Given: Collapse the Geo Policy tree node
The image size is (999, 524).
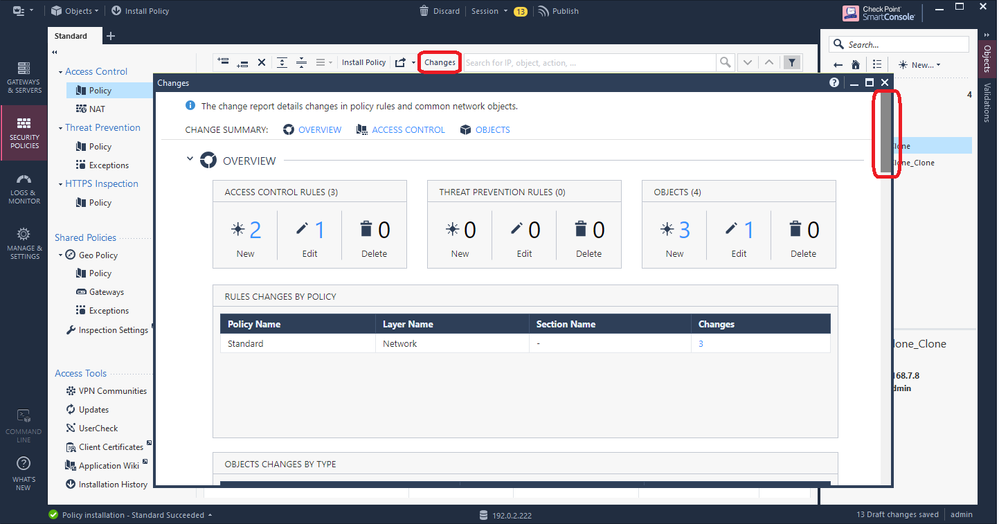Looking at the screenshot, I should (x=61, y=255).
